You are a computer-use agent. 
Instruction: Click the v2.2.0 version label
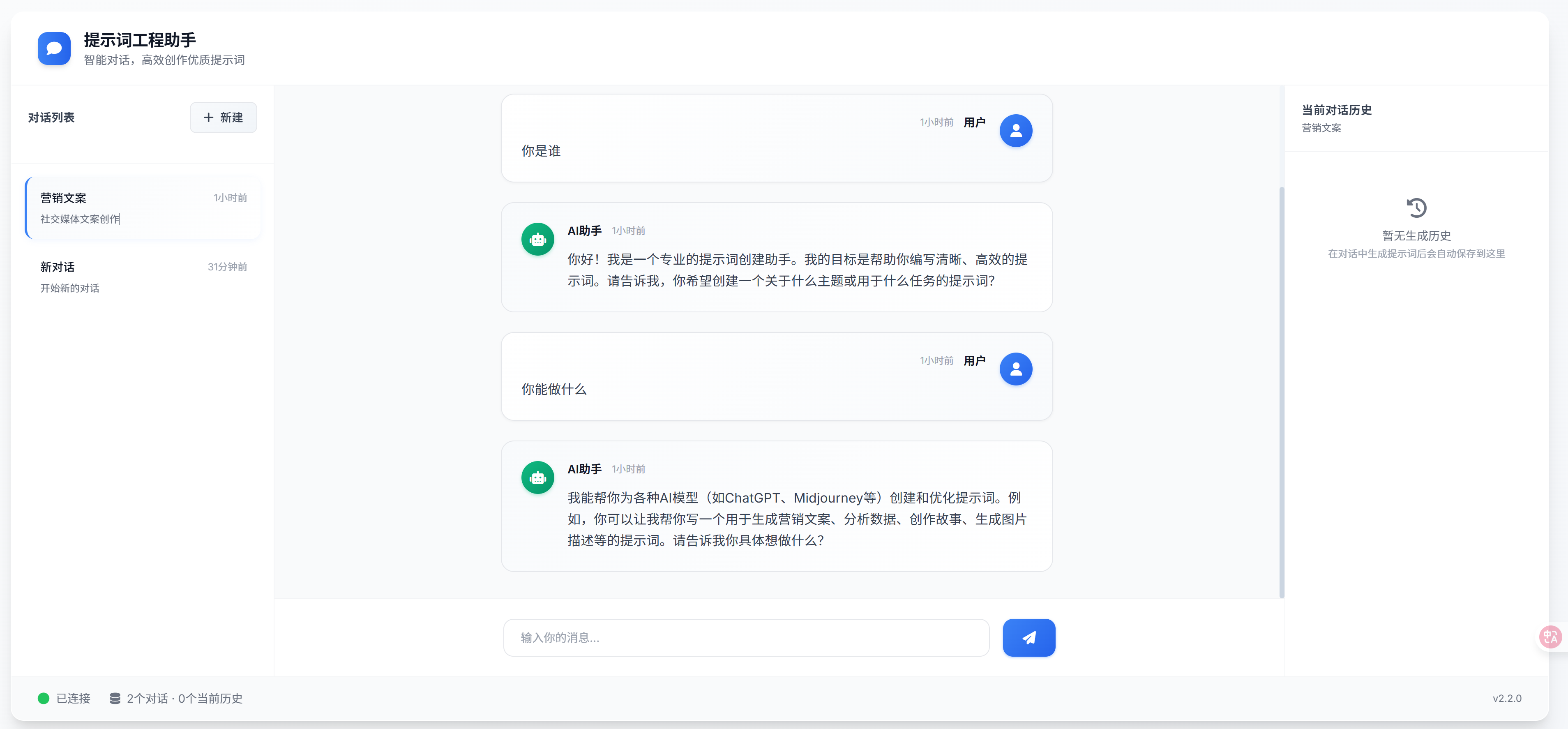pyautogui.click(x=1506, y=699)
